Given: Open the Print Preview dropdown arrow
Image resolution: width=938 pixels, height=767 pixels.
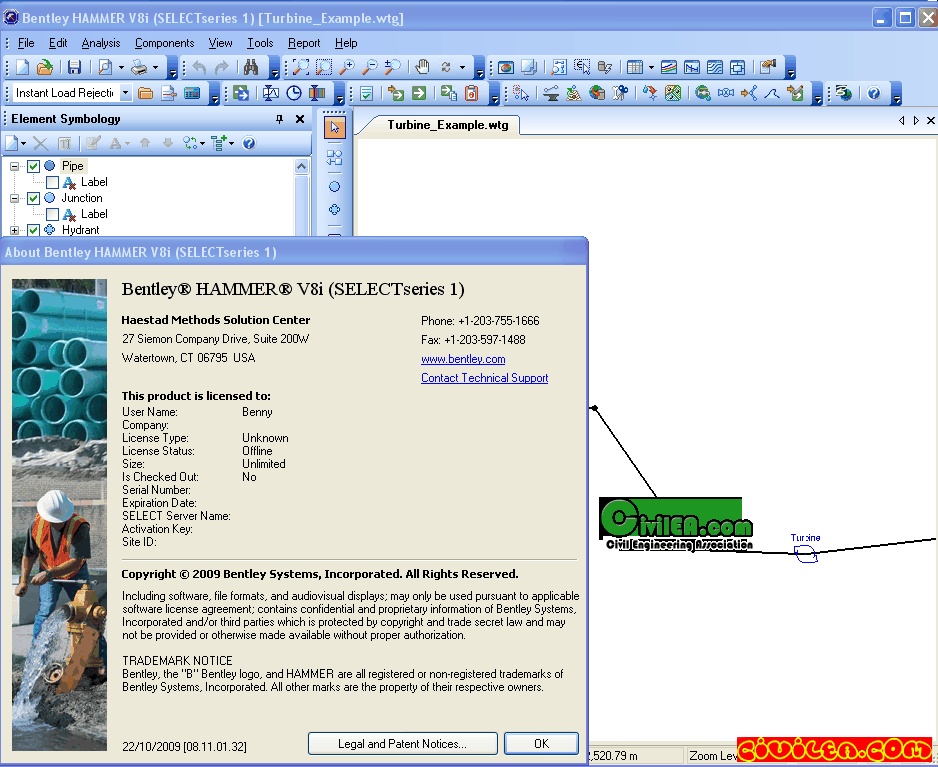Looking at the screenshot, I should click(x=121, y=67).
